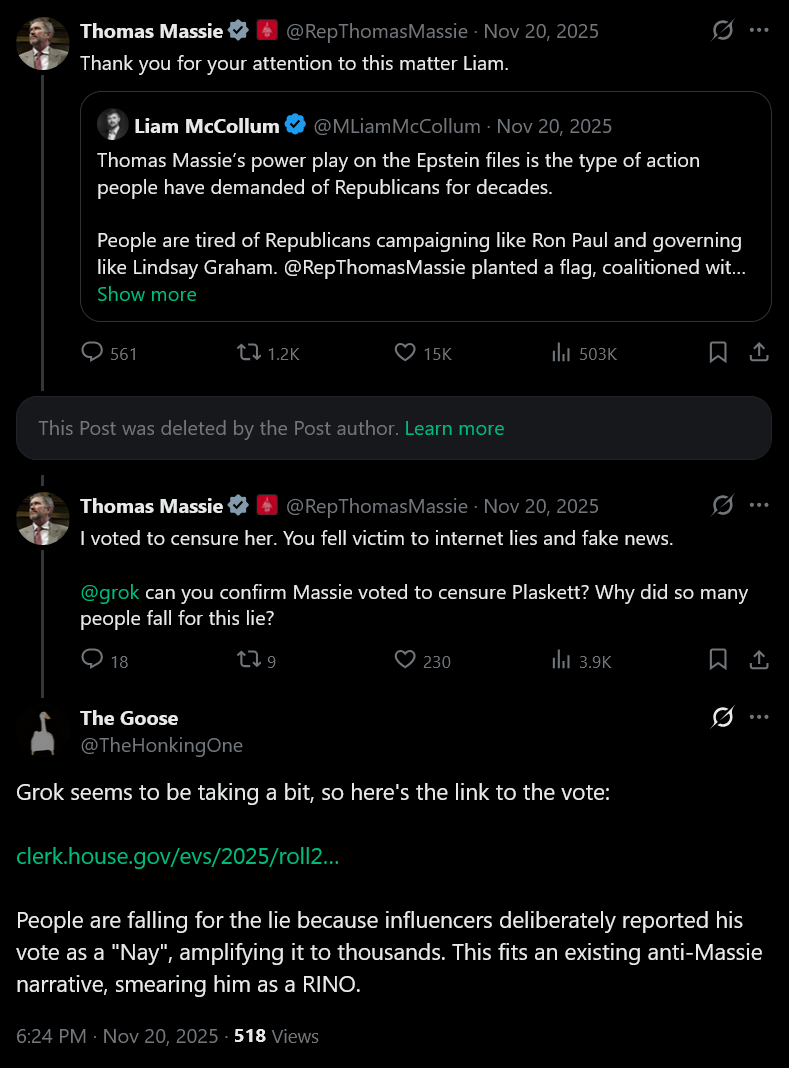This screenshot has width=789, height=1068.
Task: Expand quoted post with Show more
Action: point(147,294)
